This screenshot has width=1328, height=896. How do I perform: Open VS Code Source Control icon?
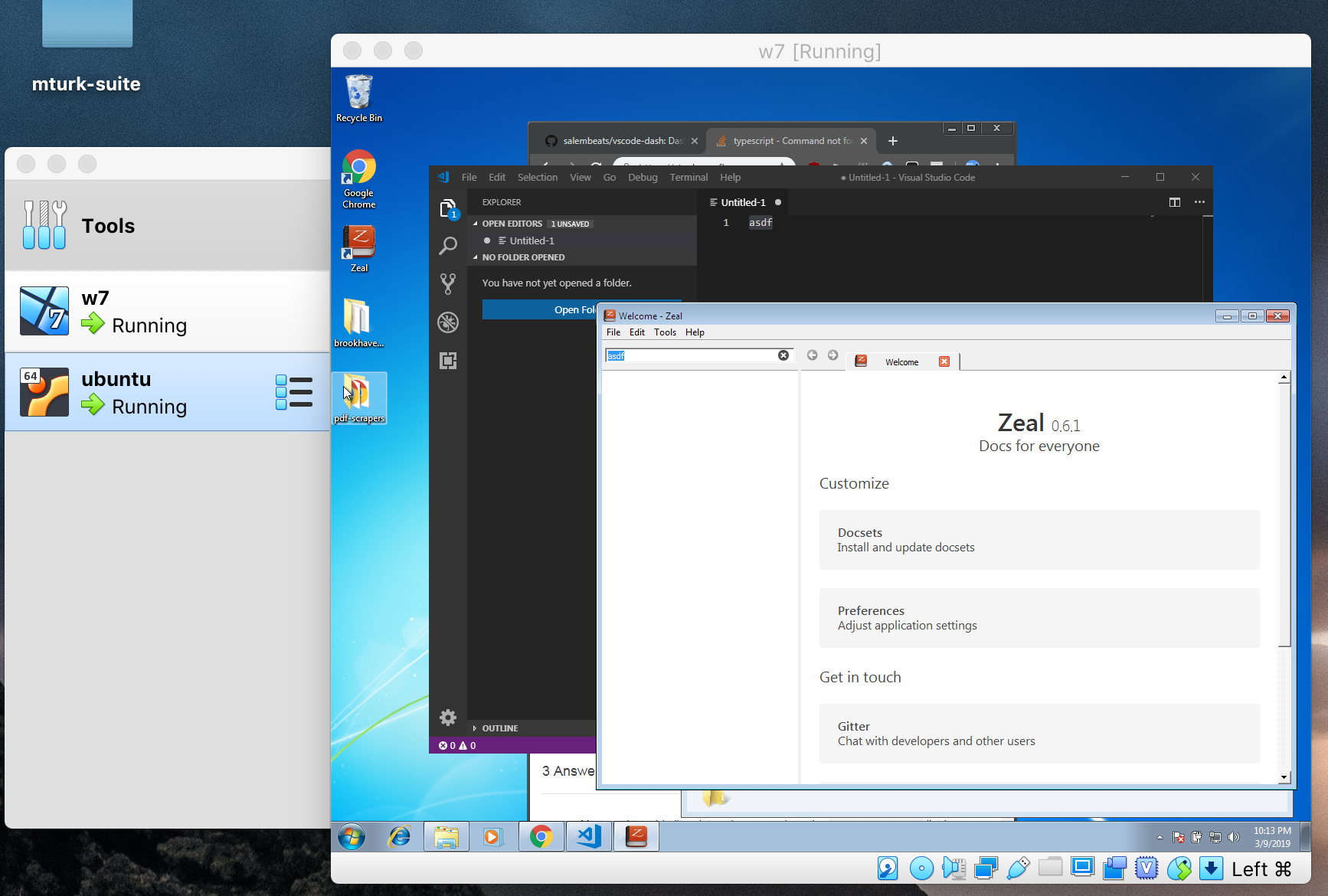(x=448, y=284)
